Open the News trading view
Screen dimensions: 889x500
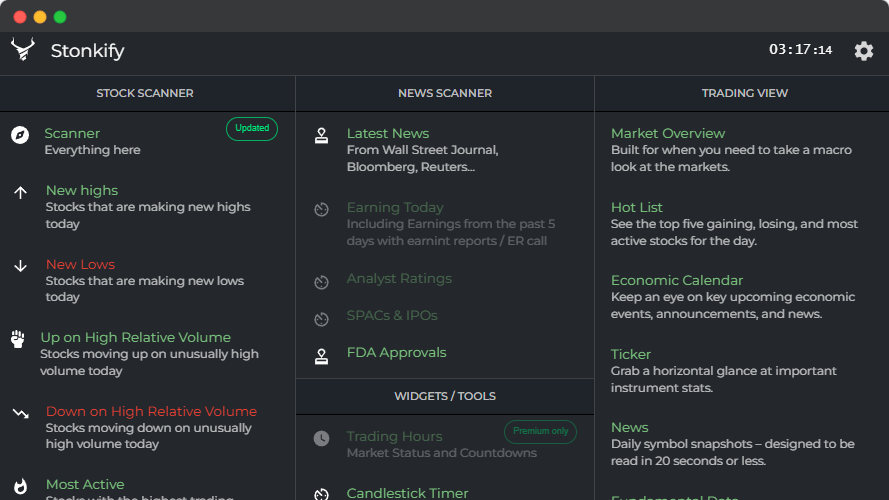[629, 427]
